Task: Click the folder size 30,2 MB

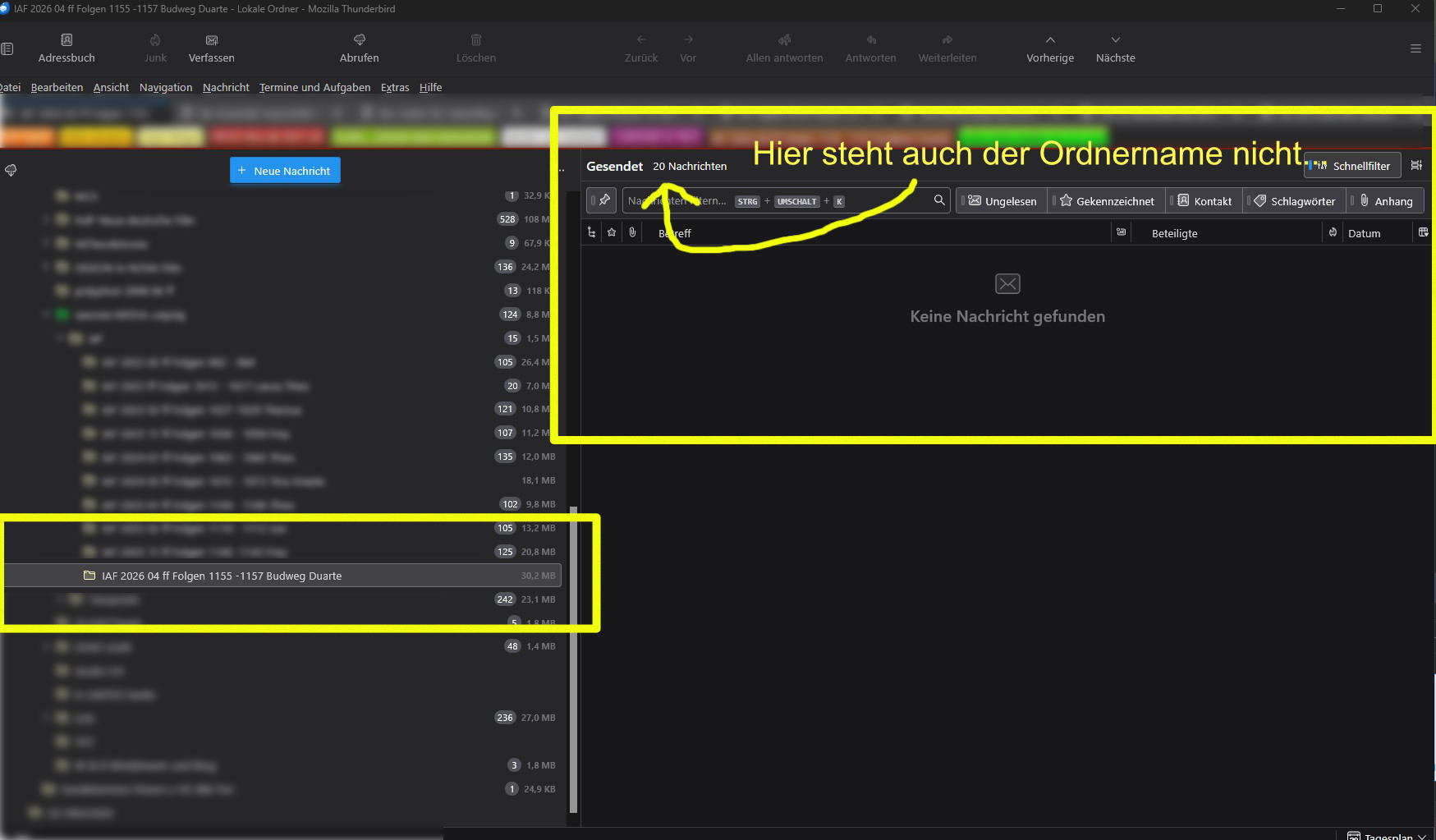Action: coord(539,576)
